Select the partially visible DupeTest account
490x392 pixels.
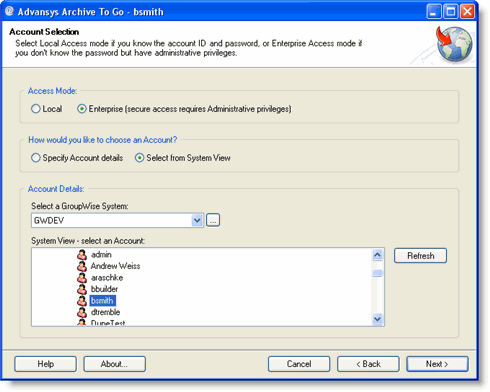[108, 322]
